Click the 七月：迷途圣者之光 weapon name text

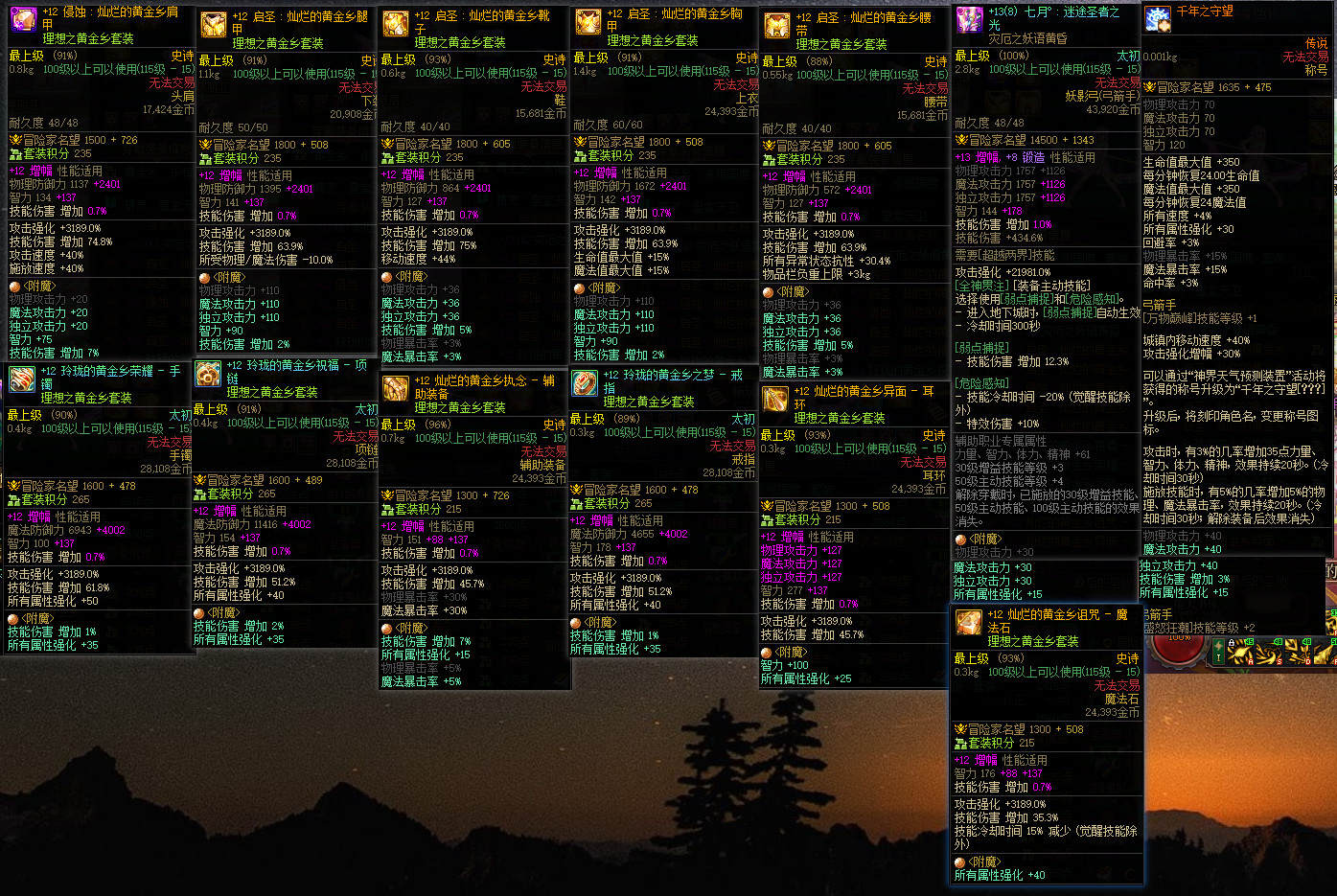(1054, 18)
